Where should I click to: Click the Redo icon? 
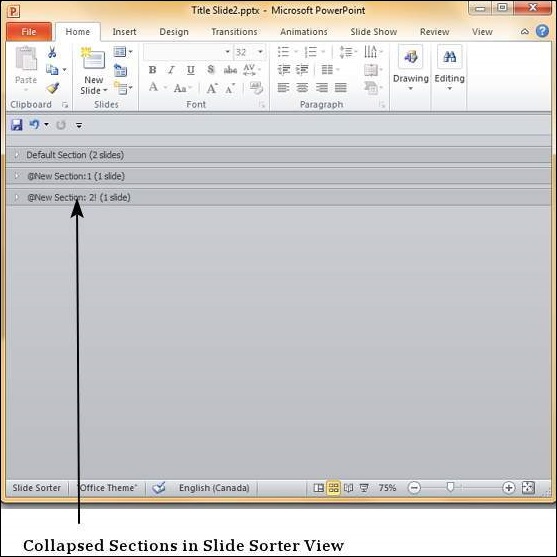click(x=61, y=125)
